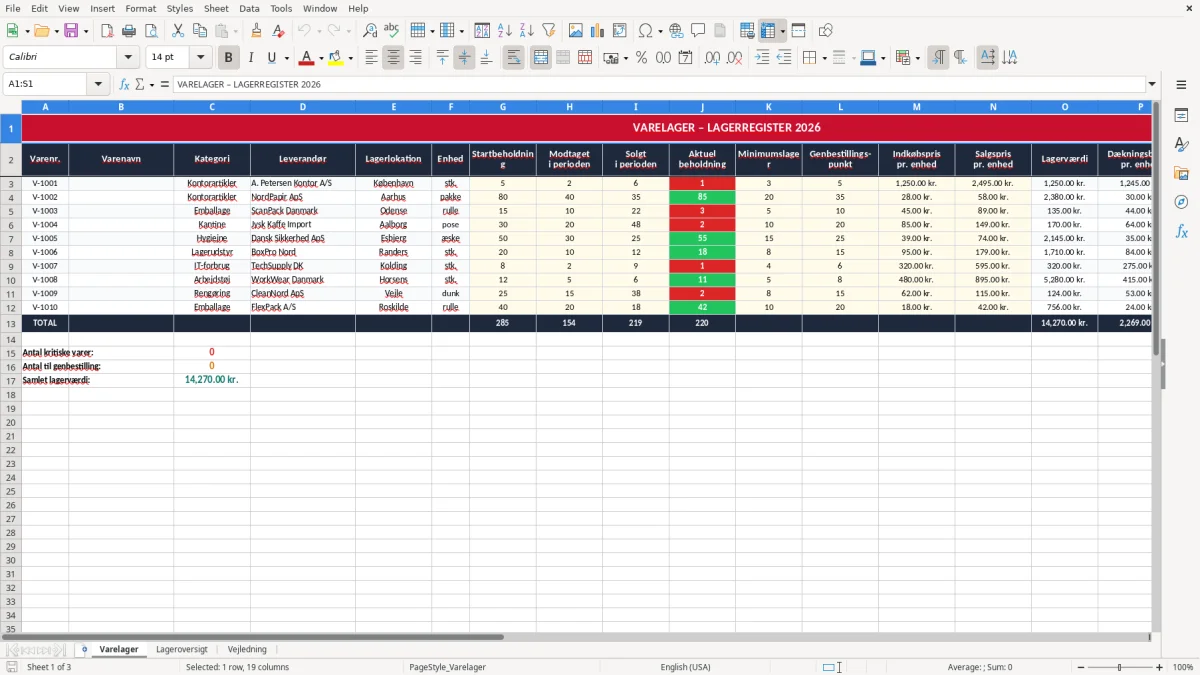Click Increase Indent icon
Screen dimensions: 1200x675
pyautogui.click(x=762, y=58)
